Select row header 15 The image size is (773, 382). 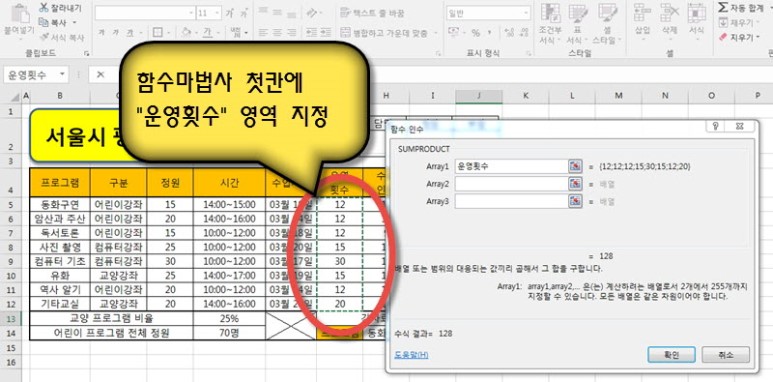pyautogui.click(x=11, y=348)
